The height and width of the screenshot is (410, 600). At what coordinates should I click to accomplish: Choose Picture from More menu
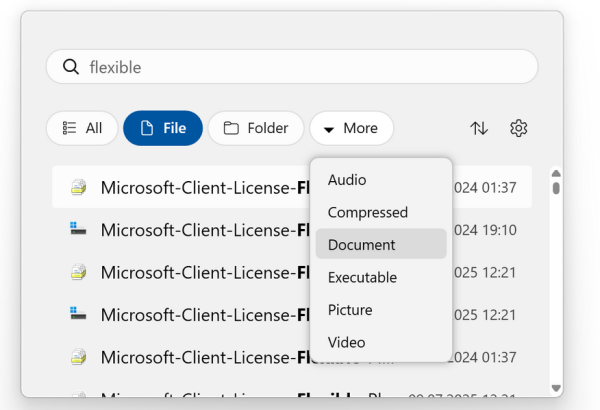(381, 310)
